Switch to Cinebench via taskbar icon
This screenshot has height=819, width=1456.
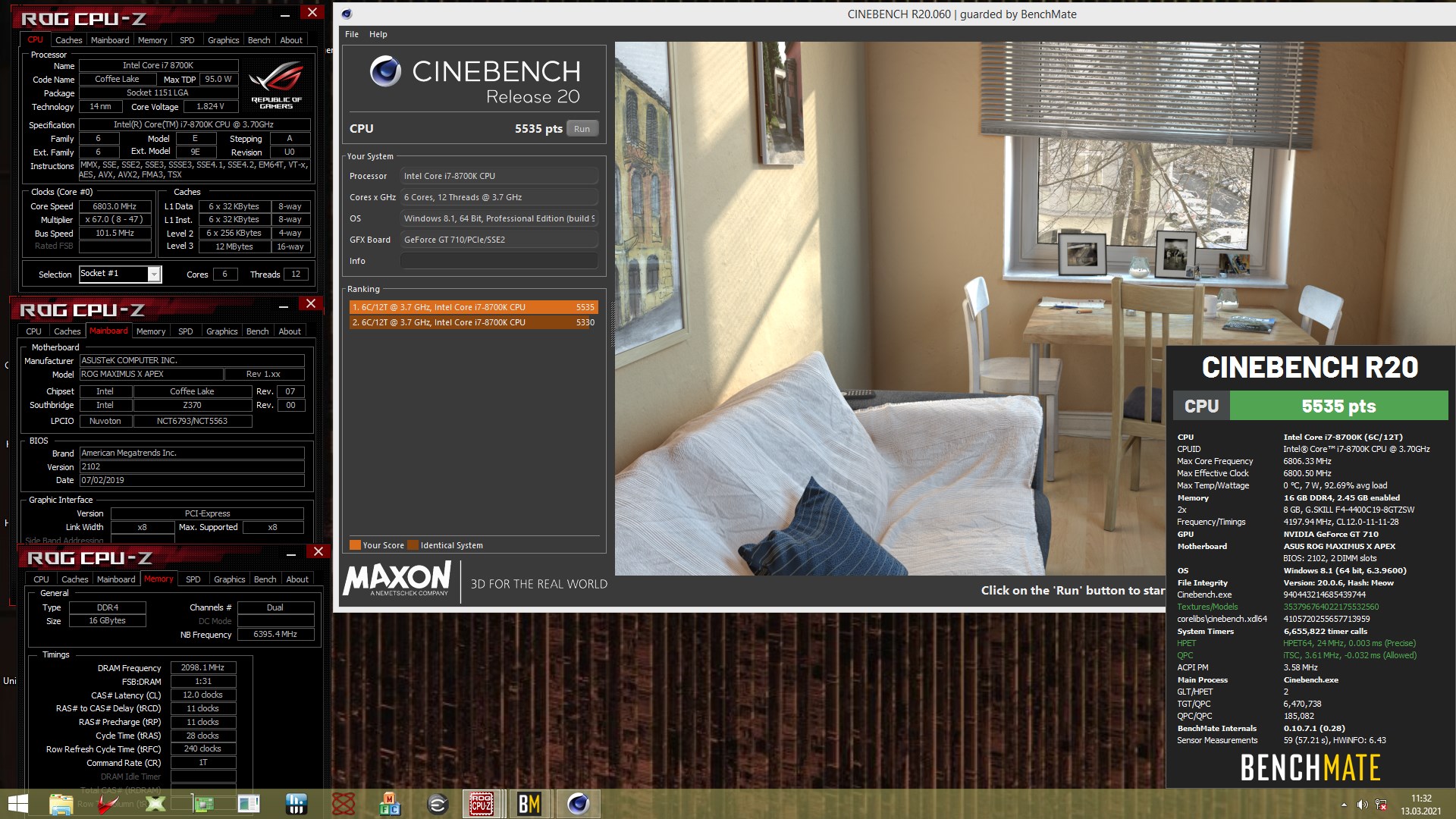578,803
